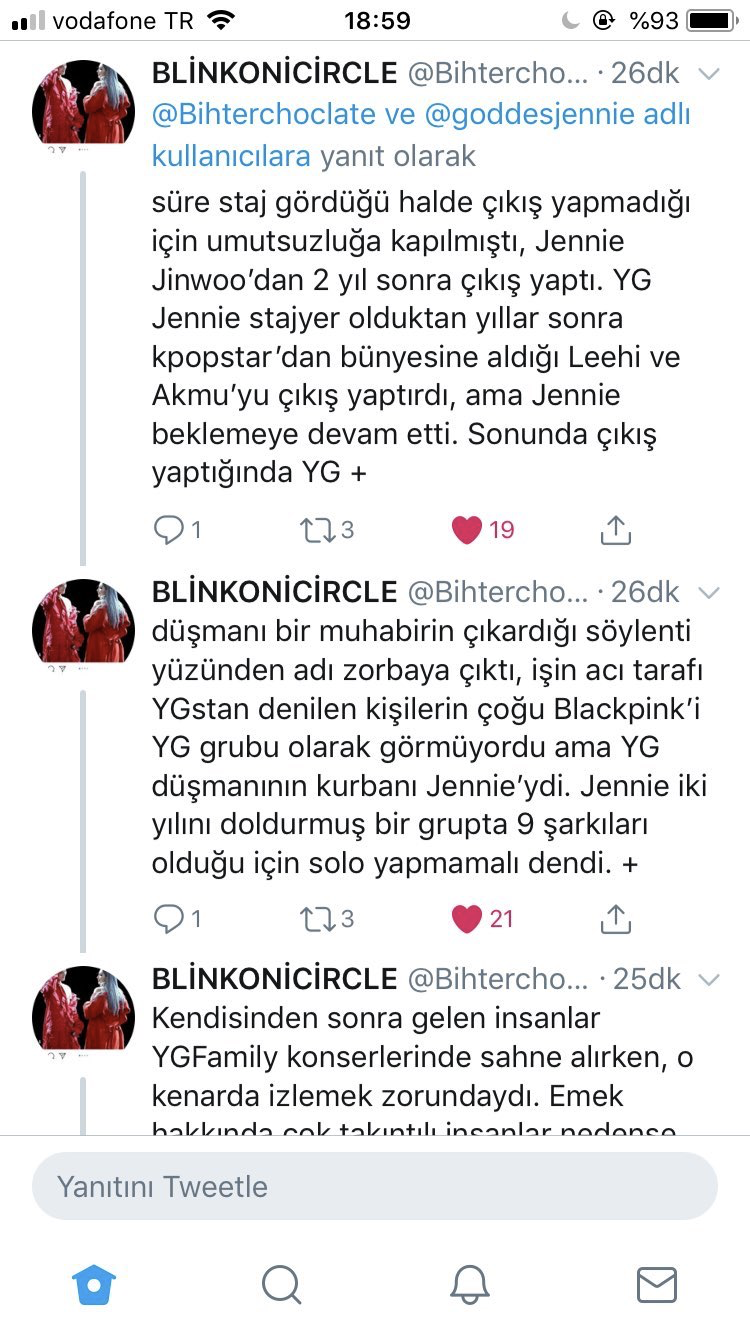Toggle the like on tweet with 21 likes

tap(468, 917)
